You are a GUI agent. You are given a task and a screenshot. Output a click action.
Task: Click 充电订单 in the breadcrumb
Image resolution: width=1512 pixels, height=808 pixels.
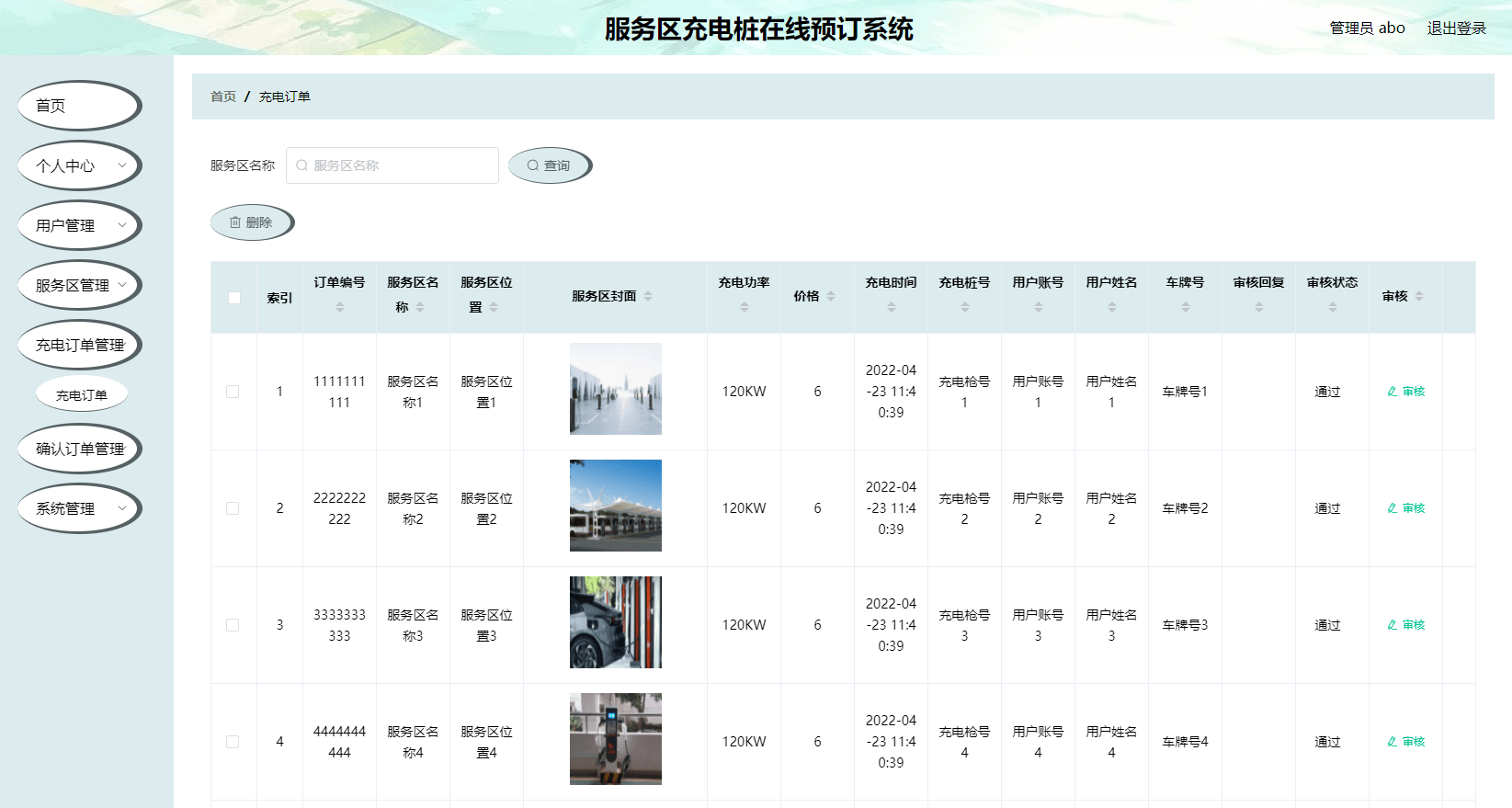285,97
